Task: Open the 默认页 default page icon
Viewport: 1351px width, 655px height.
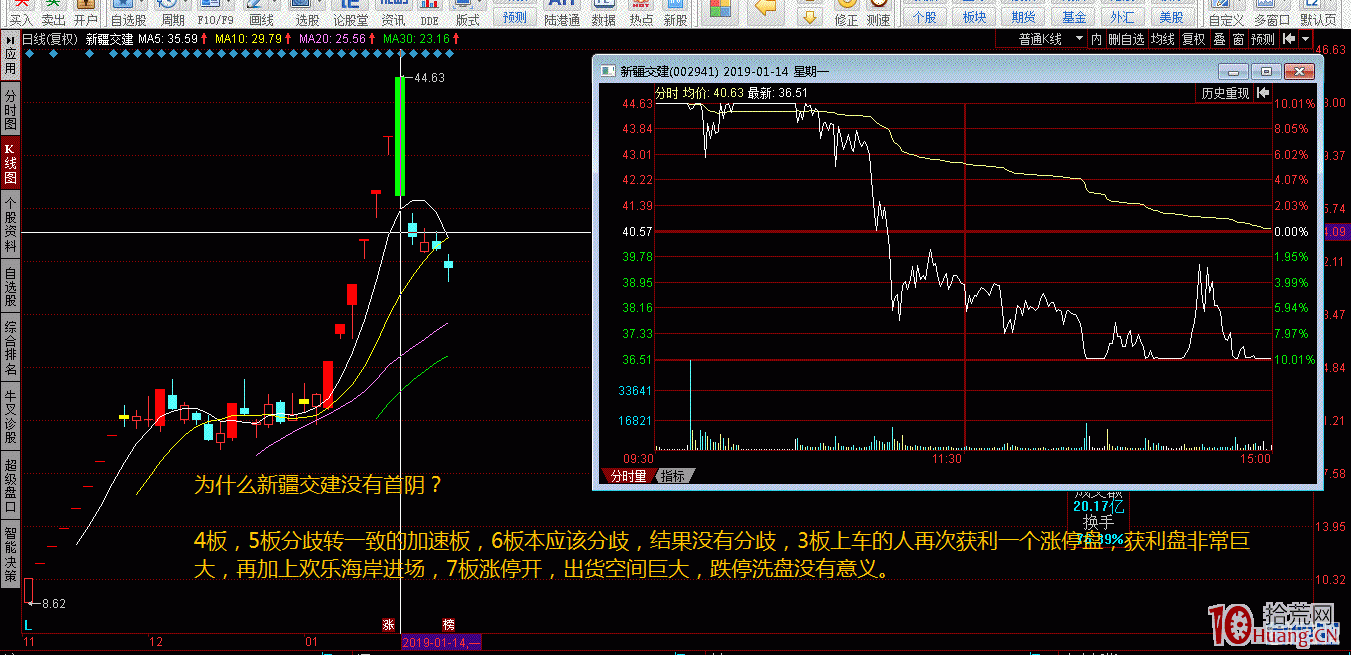Action: pos(1317,13)
